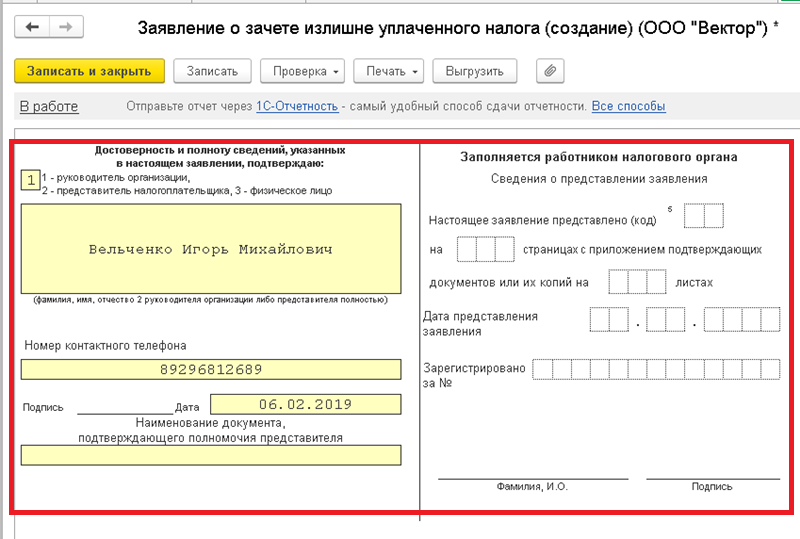Viewport: 800px width, 539px height.
Task: Select the 'Настоящее заявление представлено (код)' text
Action: pyautogui.click(x=542, y=220)
